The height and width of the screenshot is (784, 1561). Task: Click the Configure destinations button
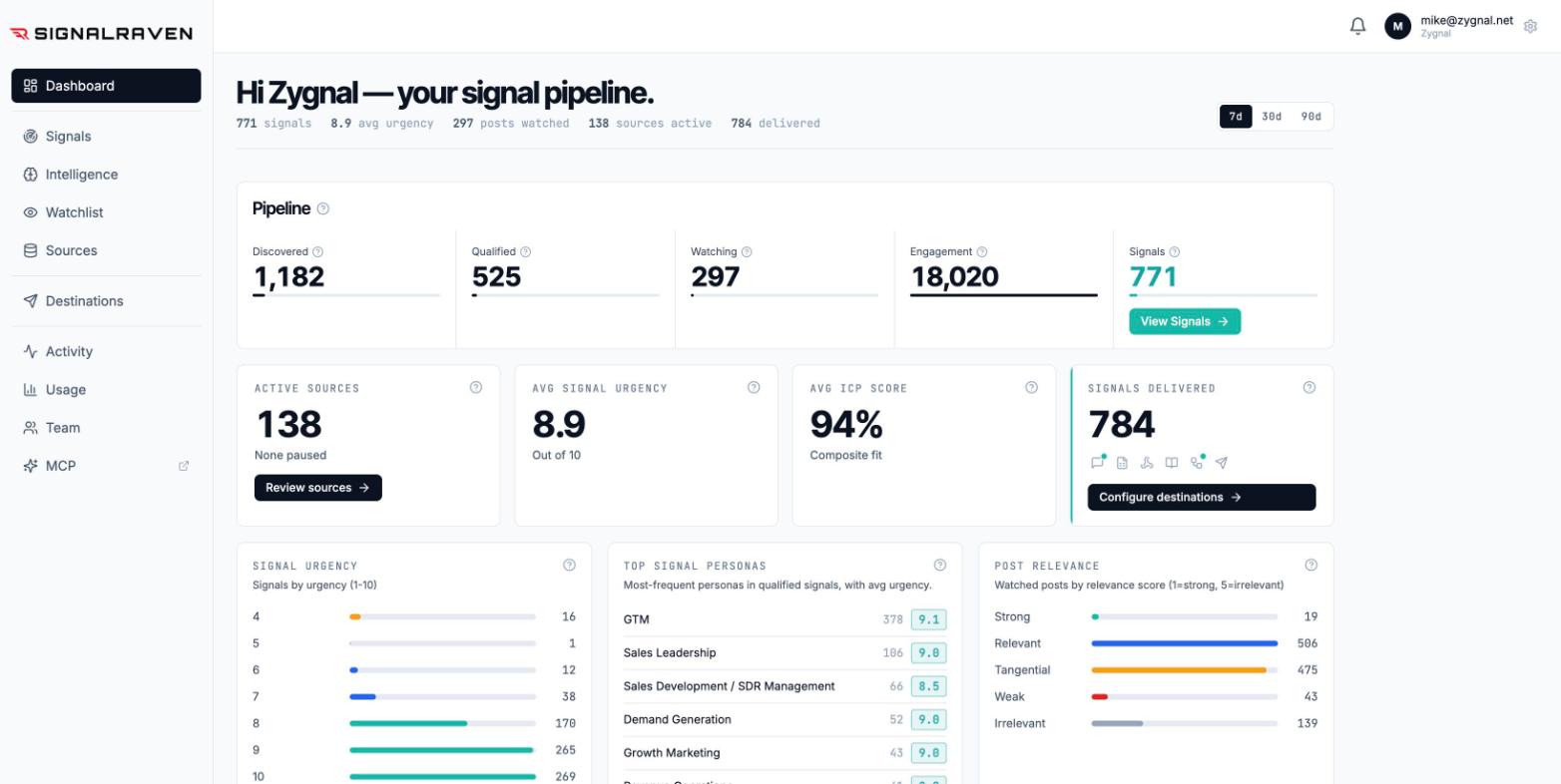pyautogui.click(x=1202, y=497)
